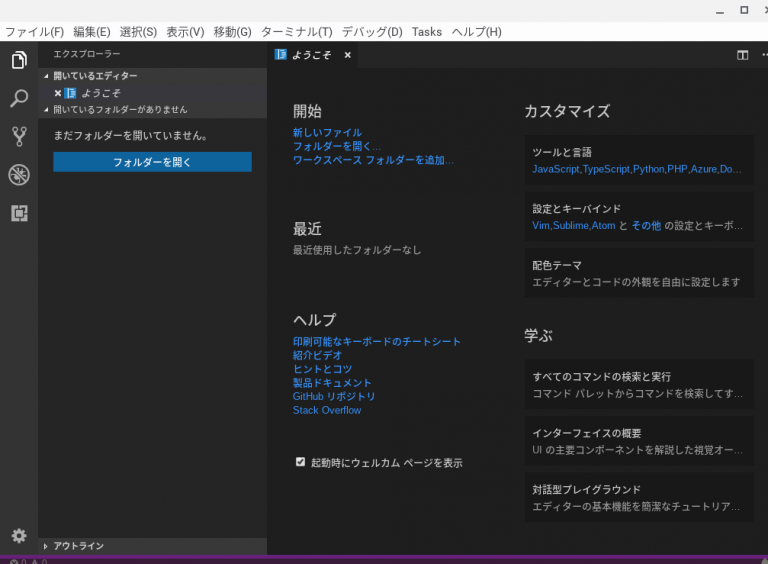The image size is (768, 564).
Task: Click the その他 link
Action: tap(647, 225)
